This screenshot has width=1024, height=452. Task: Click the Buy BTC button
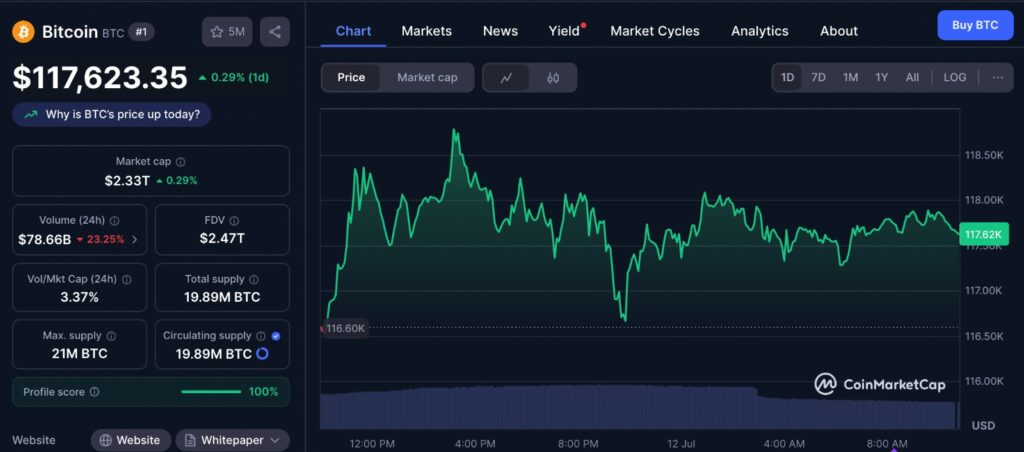pos(975,25)
